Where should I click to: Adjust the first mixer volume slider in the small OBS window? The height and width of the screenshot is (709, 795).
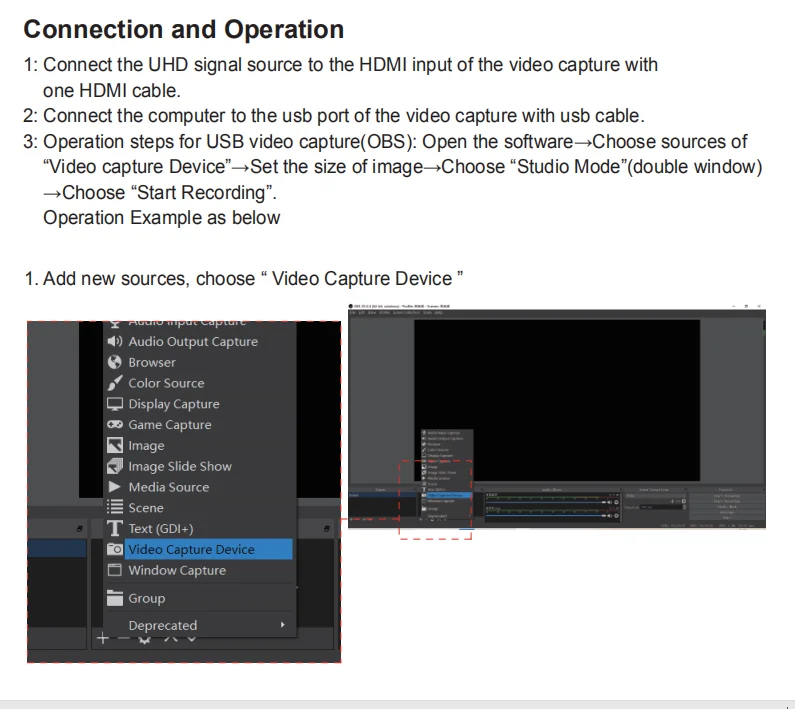coord(546,502)
